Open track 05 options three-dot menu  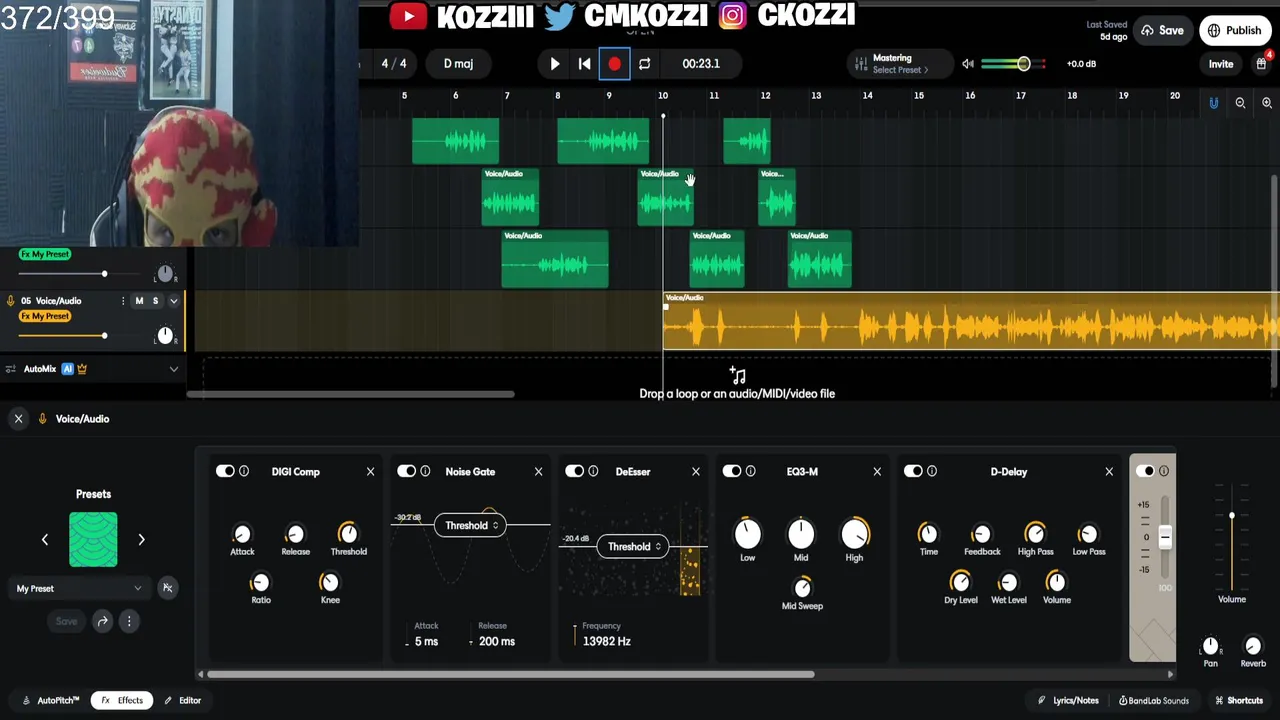[123, 301]
